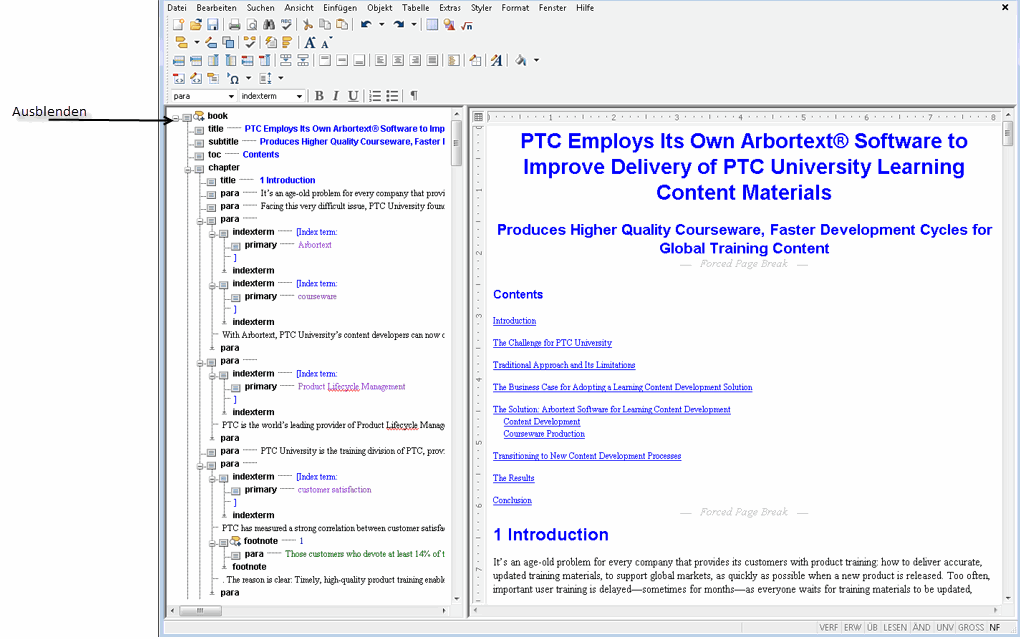Image resolution: width=1020 pixels, height=639 pixels.
Task: Click the scissors Cut icon
Action: [308, 25]
